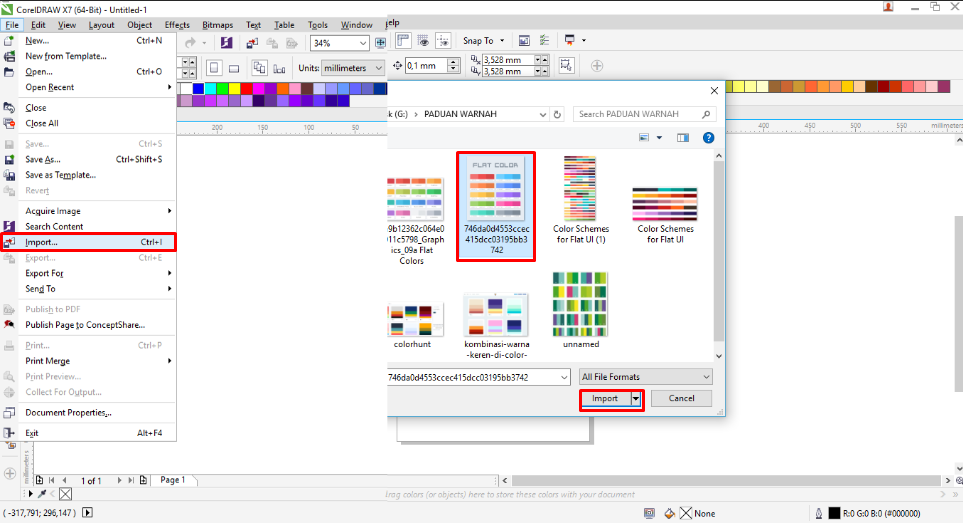This screenshot has width=963, height=523.
Task: Pick the cyan palette swatch
Action: pyautogui.click(x=211, y=89)
